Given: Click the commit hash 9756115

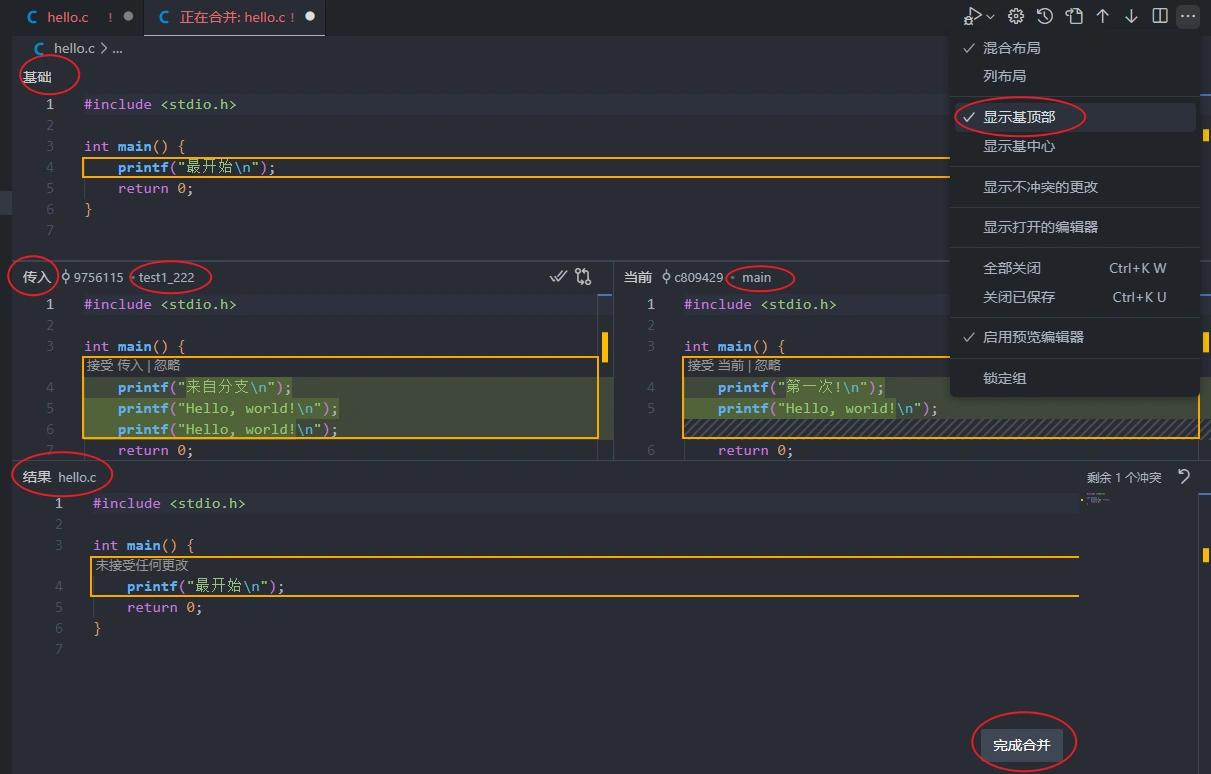Looking at the screenshot, I should click(98, 277).
